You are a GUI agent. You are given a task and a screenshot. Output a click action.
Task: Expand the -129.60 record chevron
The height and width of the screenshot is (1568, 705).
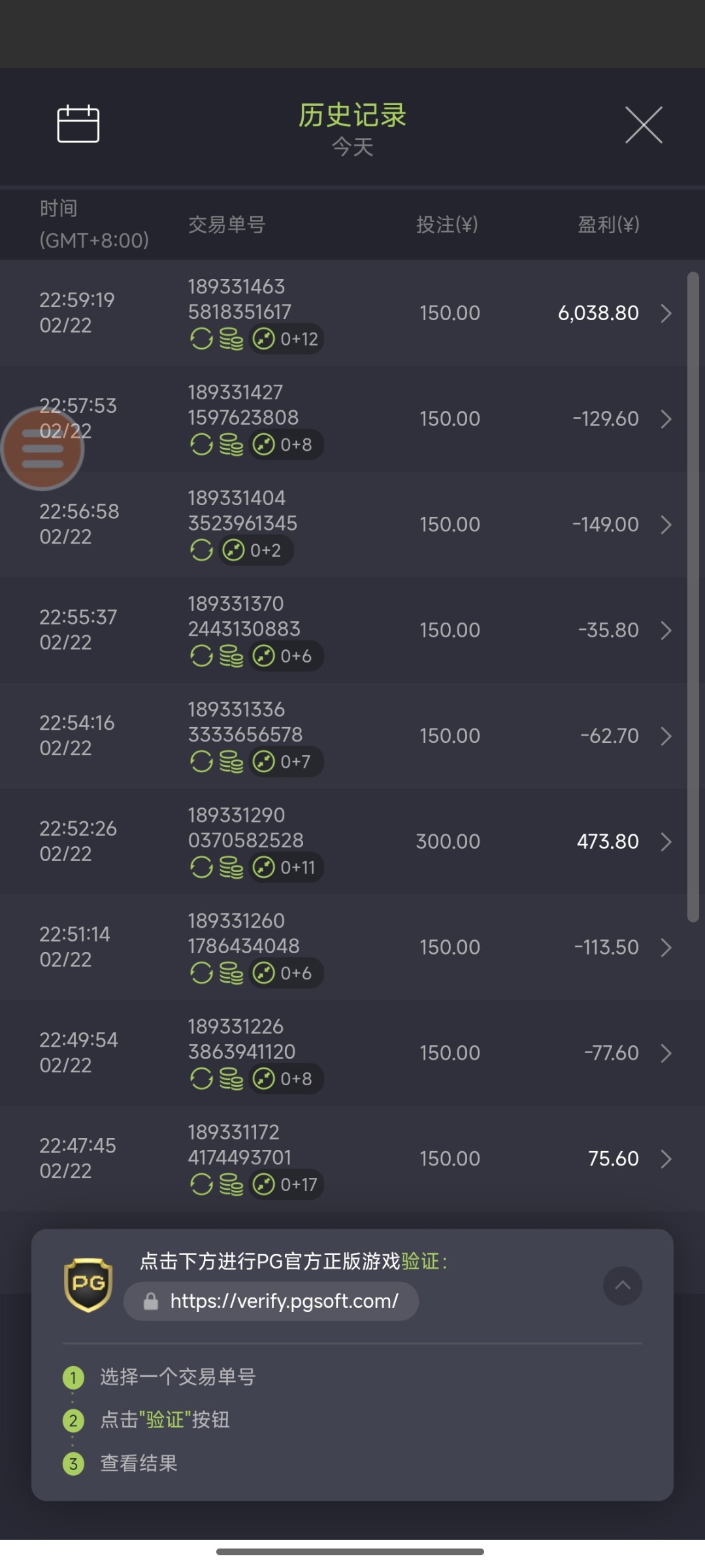tap(666, 419)
